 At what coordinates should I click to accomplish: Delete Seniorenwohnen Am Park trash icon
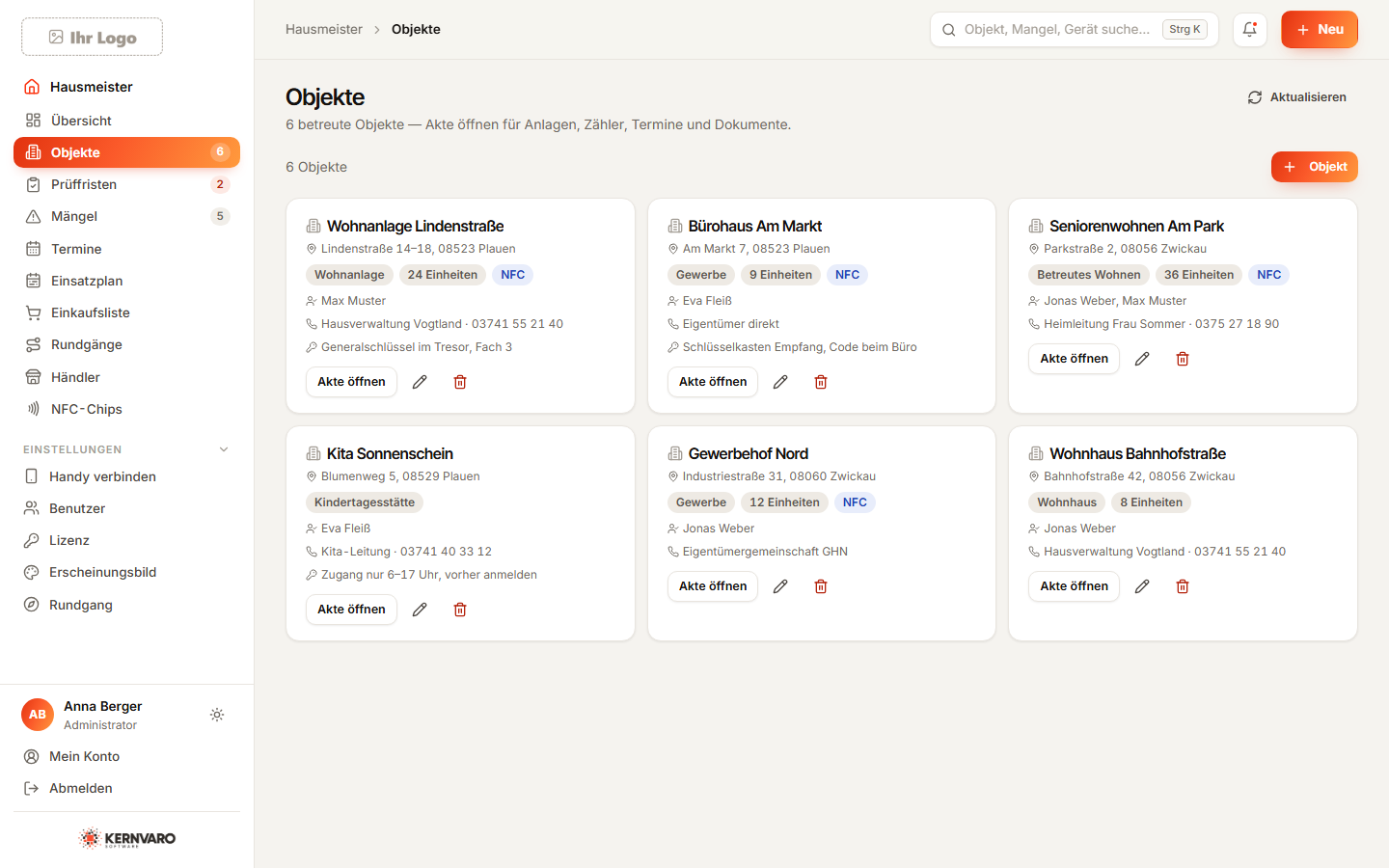click(1183, 359)
